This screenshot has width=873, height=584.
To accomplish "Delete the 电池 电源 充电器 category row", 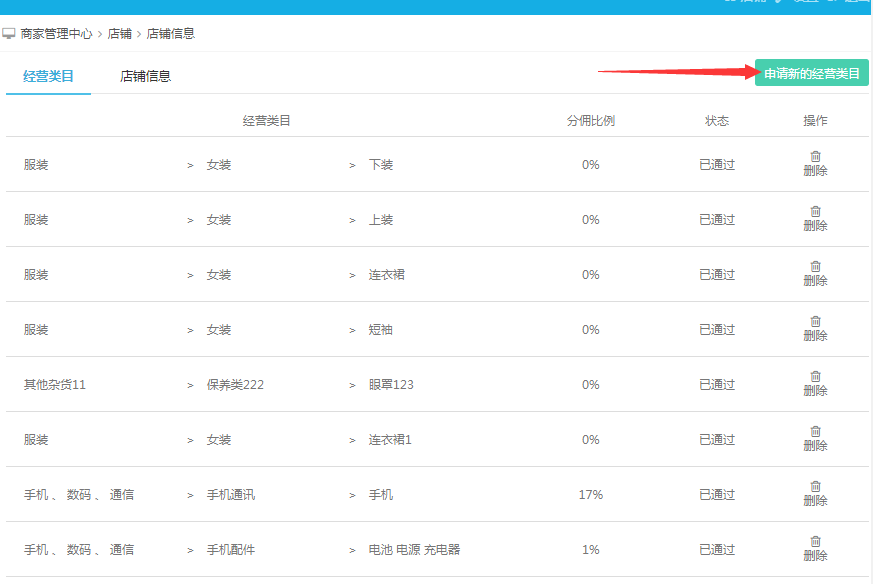I will (x=815, y=542).
